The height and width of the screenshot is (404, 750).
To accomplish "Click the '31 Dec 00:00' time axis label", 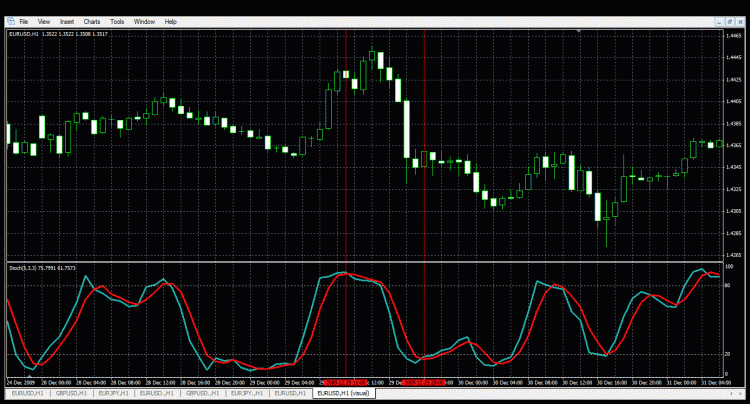I will pyautogui.click(x=682, y=382).
